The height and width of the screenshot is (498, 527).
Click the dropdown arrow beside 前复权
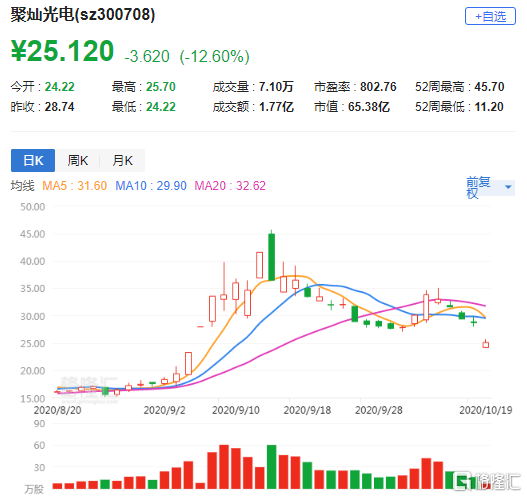[x=508, y=187]
